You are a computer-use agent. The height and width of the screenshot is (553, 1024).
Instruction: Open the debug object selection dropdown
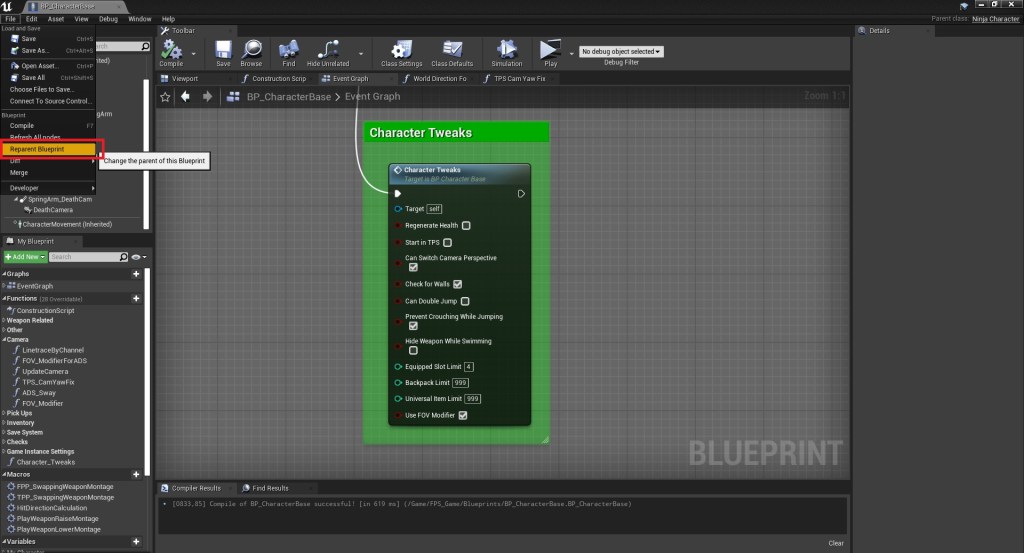pos(621,51)
